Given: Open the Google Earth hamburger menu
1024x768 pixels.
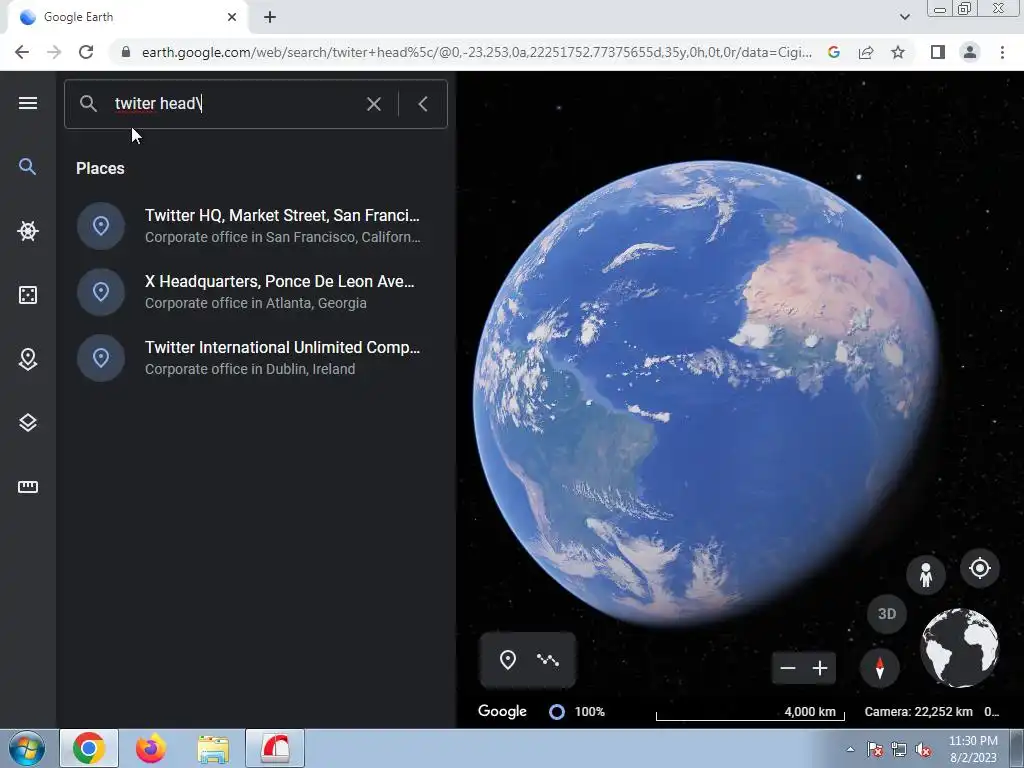Looking at the screenshot, I should 27,103.
